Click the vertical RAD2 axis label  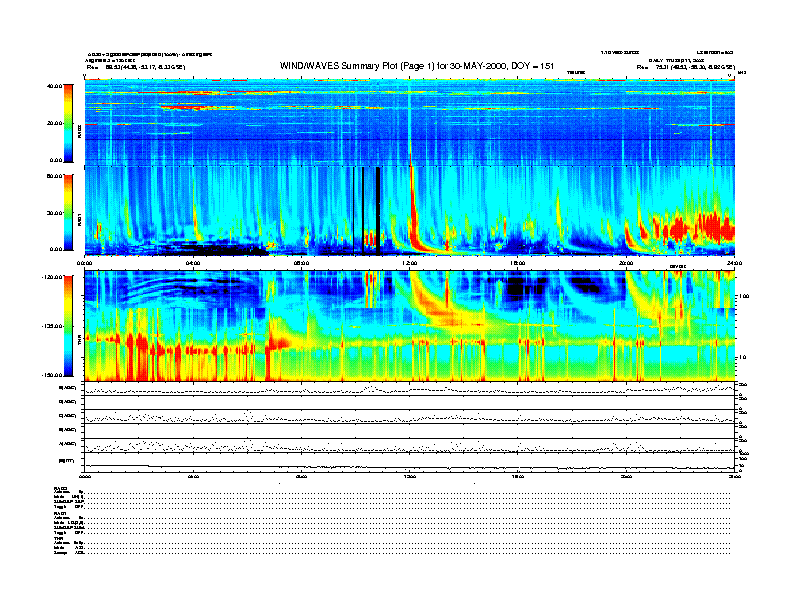coord(79,133)
